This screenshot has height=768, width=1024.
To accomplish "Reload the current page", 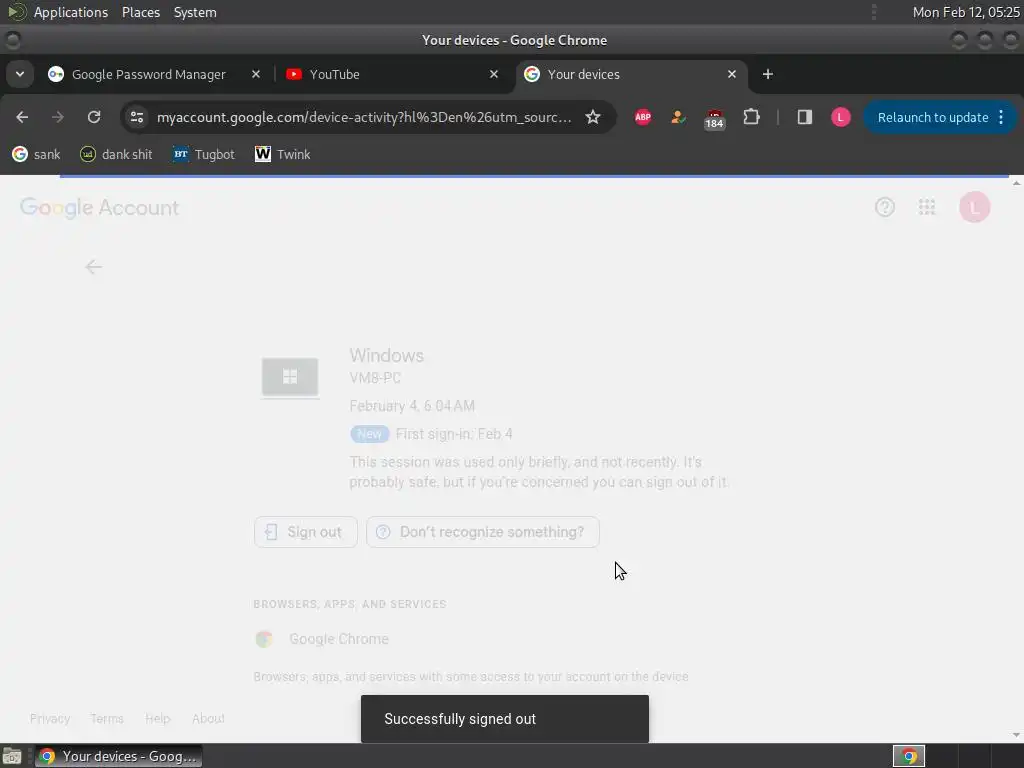I will tap(94, 118).
